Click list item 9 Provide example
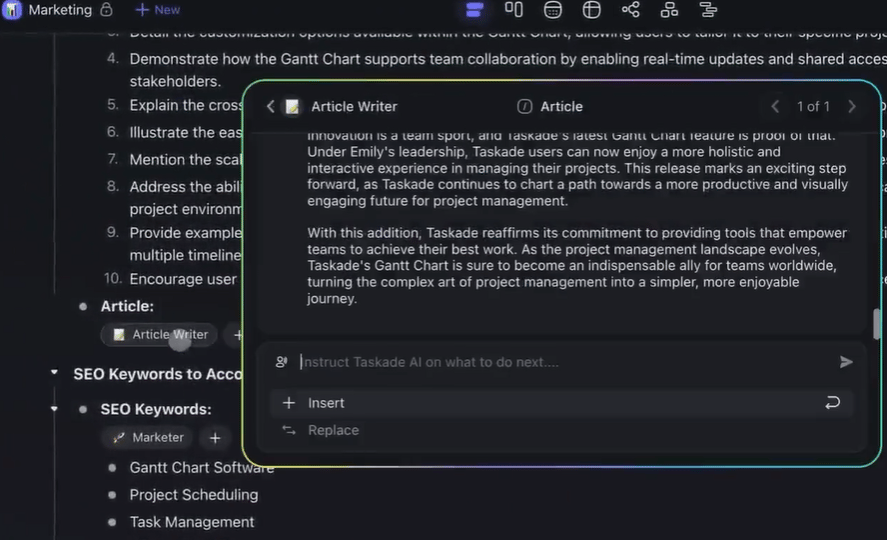This screenshot has height=540, width=887. point(186,244)
